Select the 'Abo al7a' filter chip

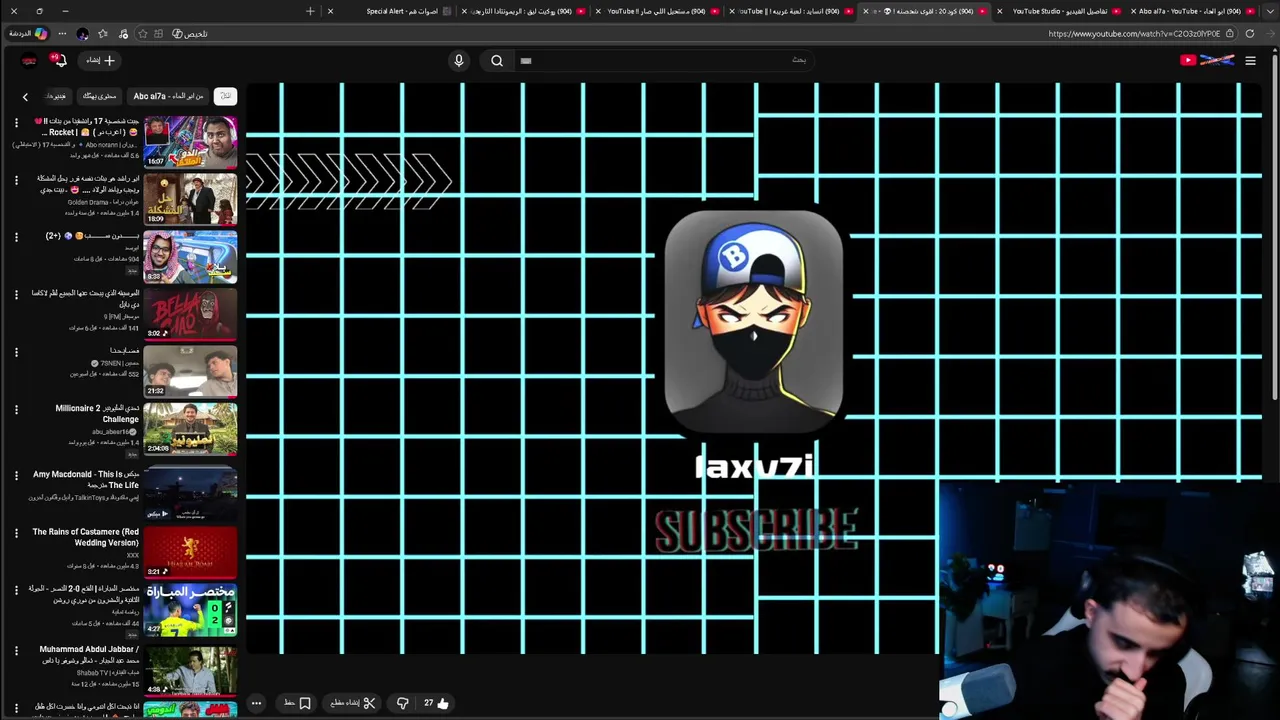click(168, 96)
